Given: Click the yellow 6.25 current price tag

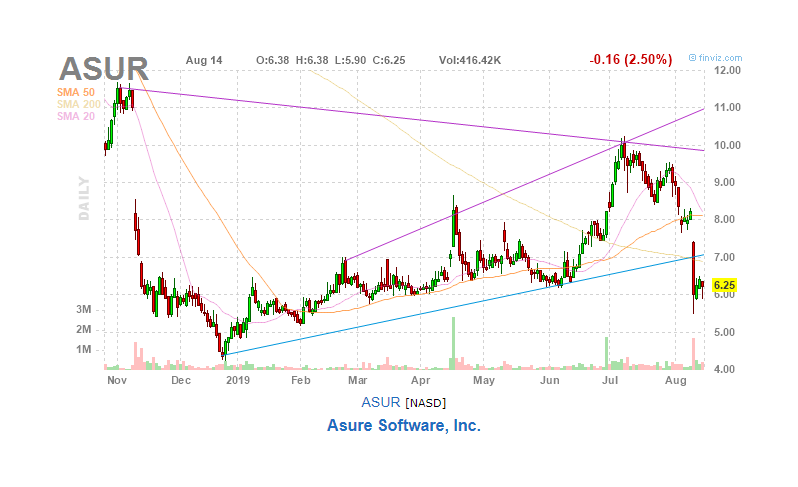Looking at the screenshot, I should click(724, 285).
